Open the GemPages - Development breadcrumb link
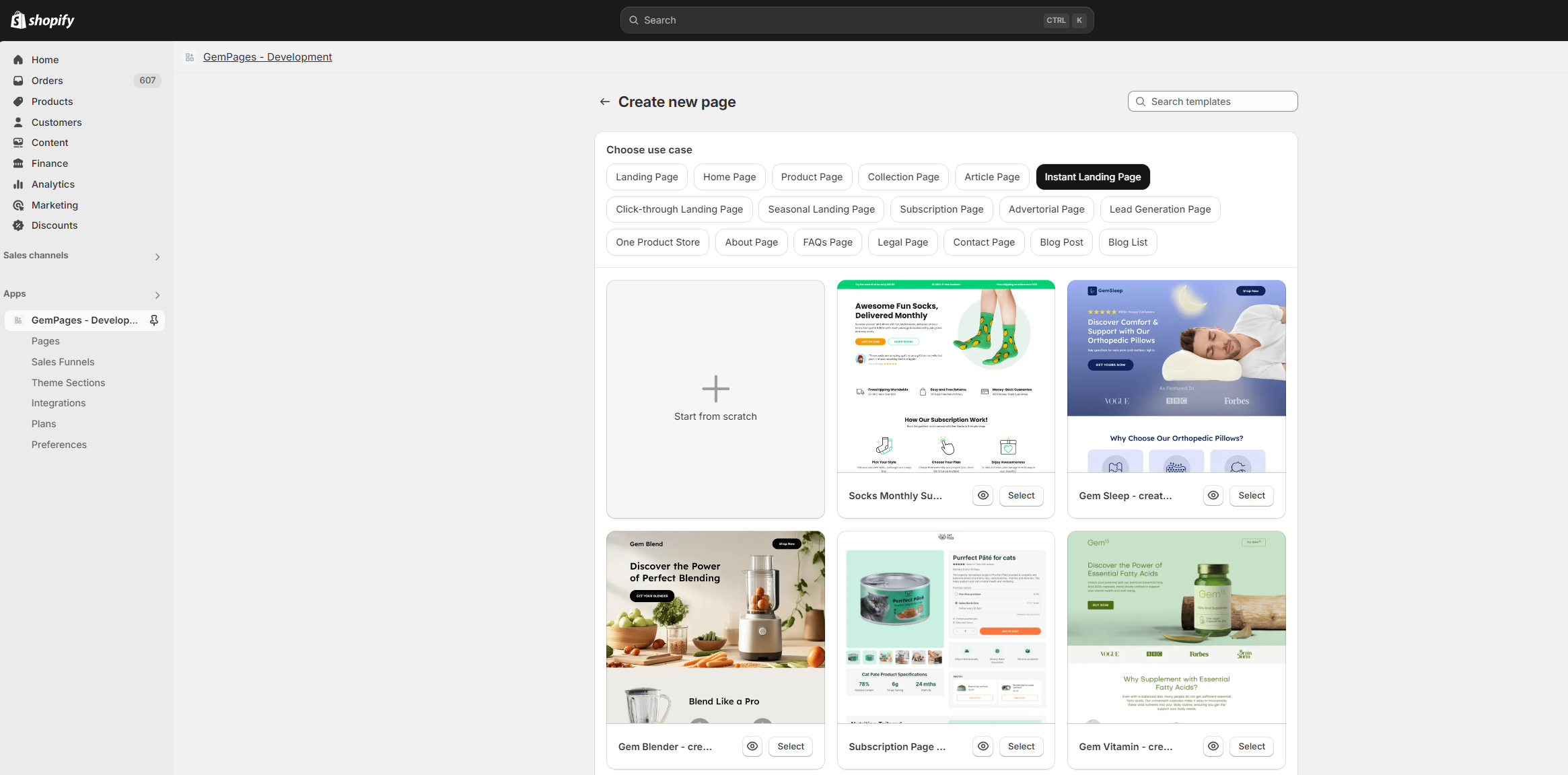1568x775 pixels. (x=267, y=57)
